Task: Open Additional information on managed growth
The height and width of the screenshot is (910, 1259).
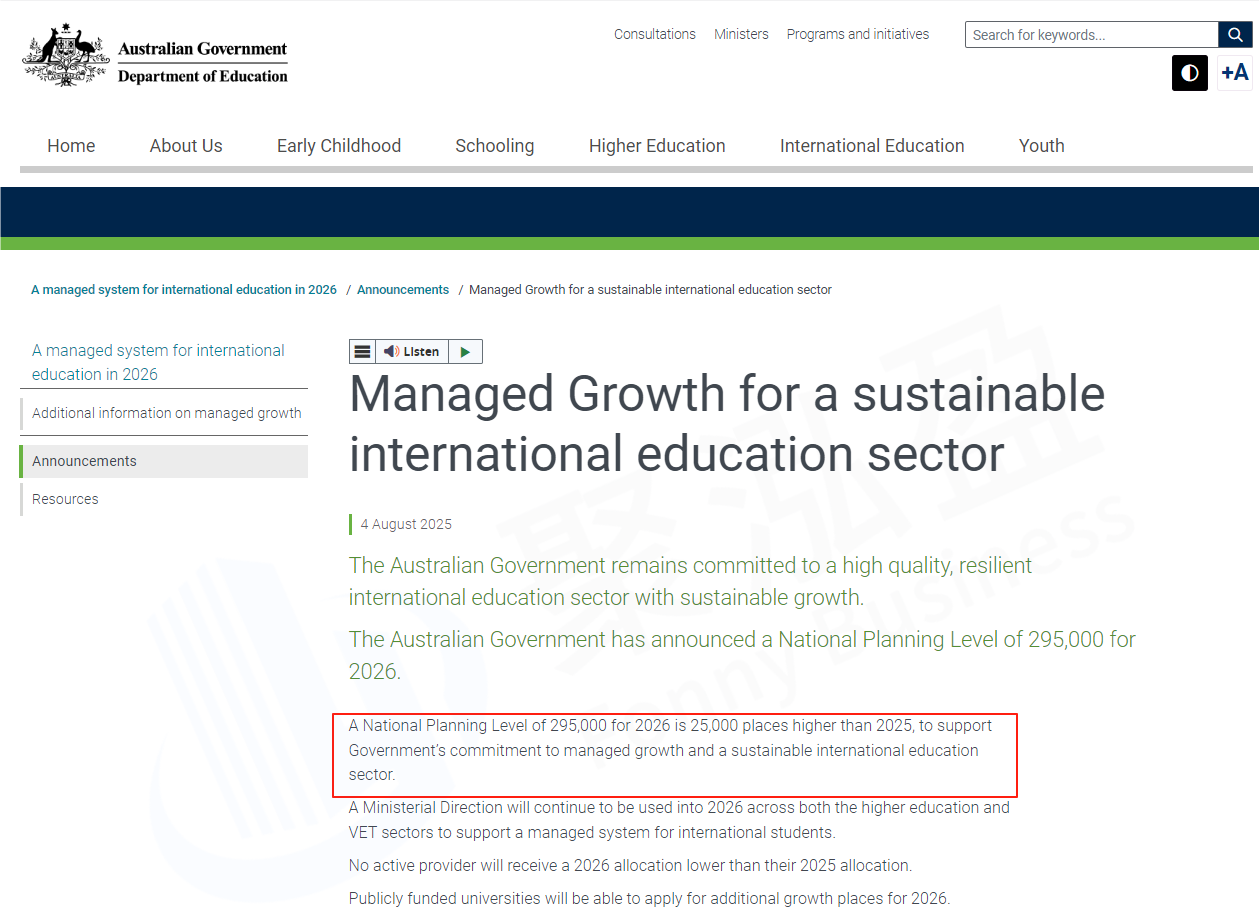Action: tap(166, 413)
